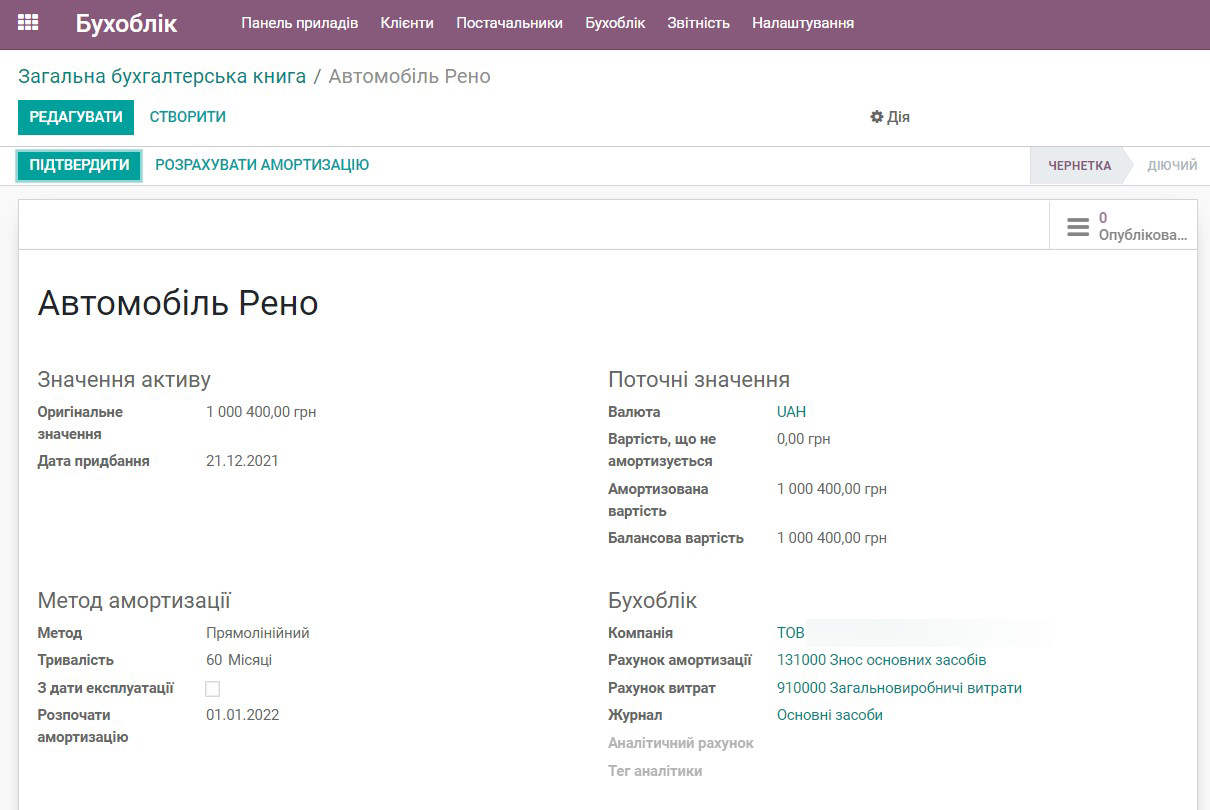Open account 131000 Знос основних засобів

(880, 660)
